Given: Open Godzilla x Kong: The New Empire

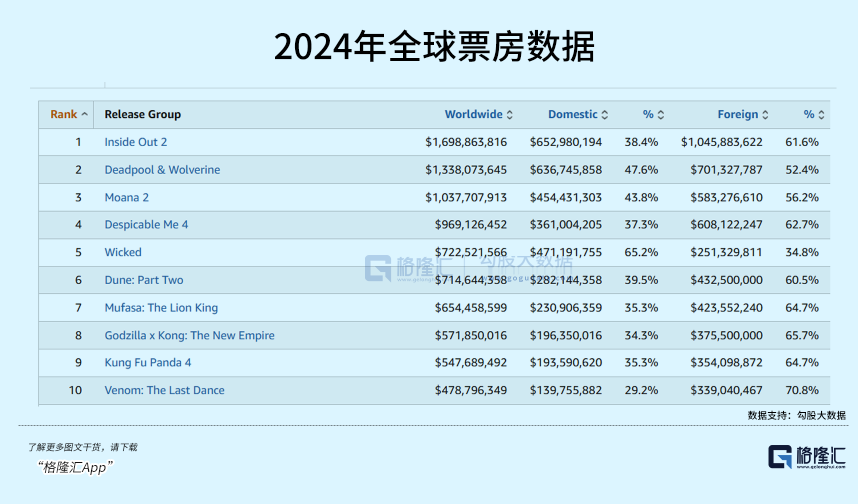Looking at the screenshot, I should coord(189,335).
